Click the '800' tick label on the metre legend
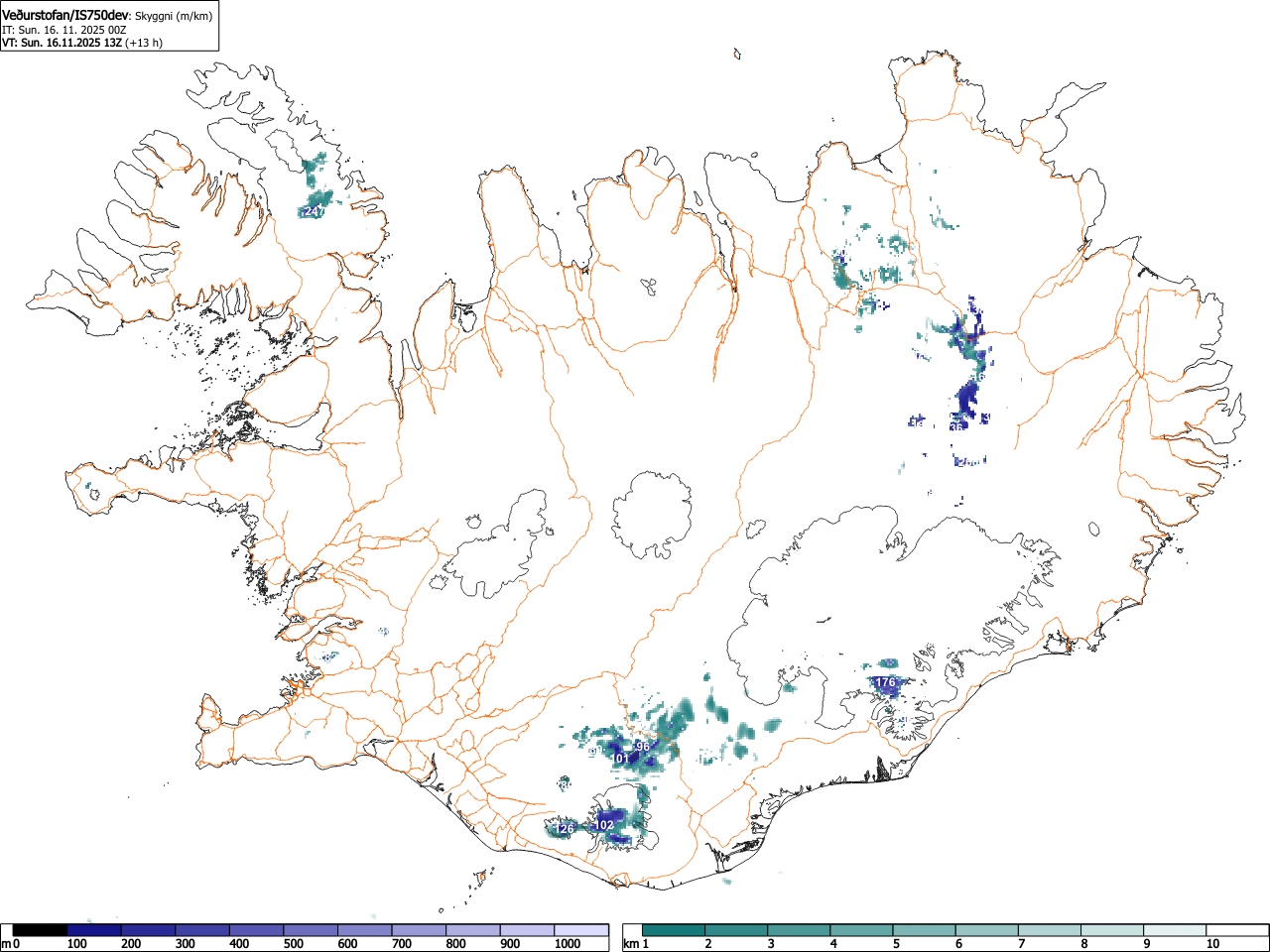 455,944
